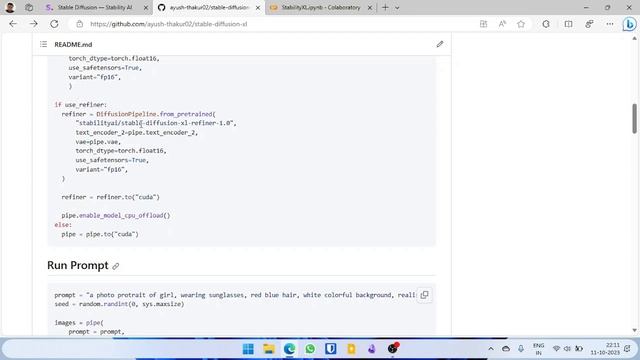
Task: Add this page to favorites
Action: 521,24
